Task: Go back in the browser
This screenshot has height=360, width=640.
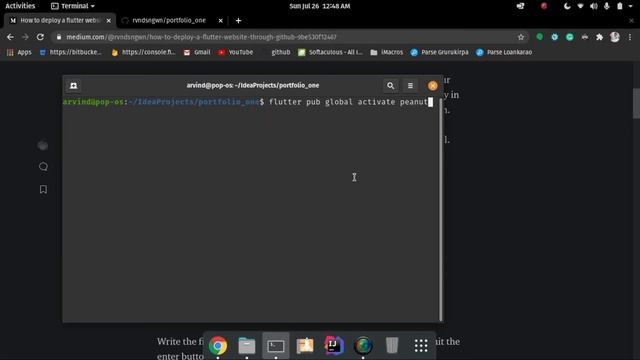Action: tap(10, 37)
